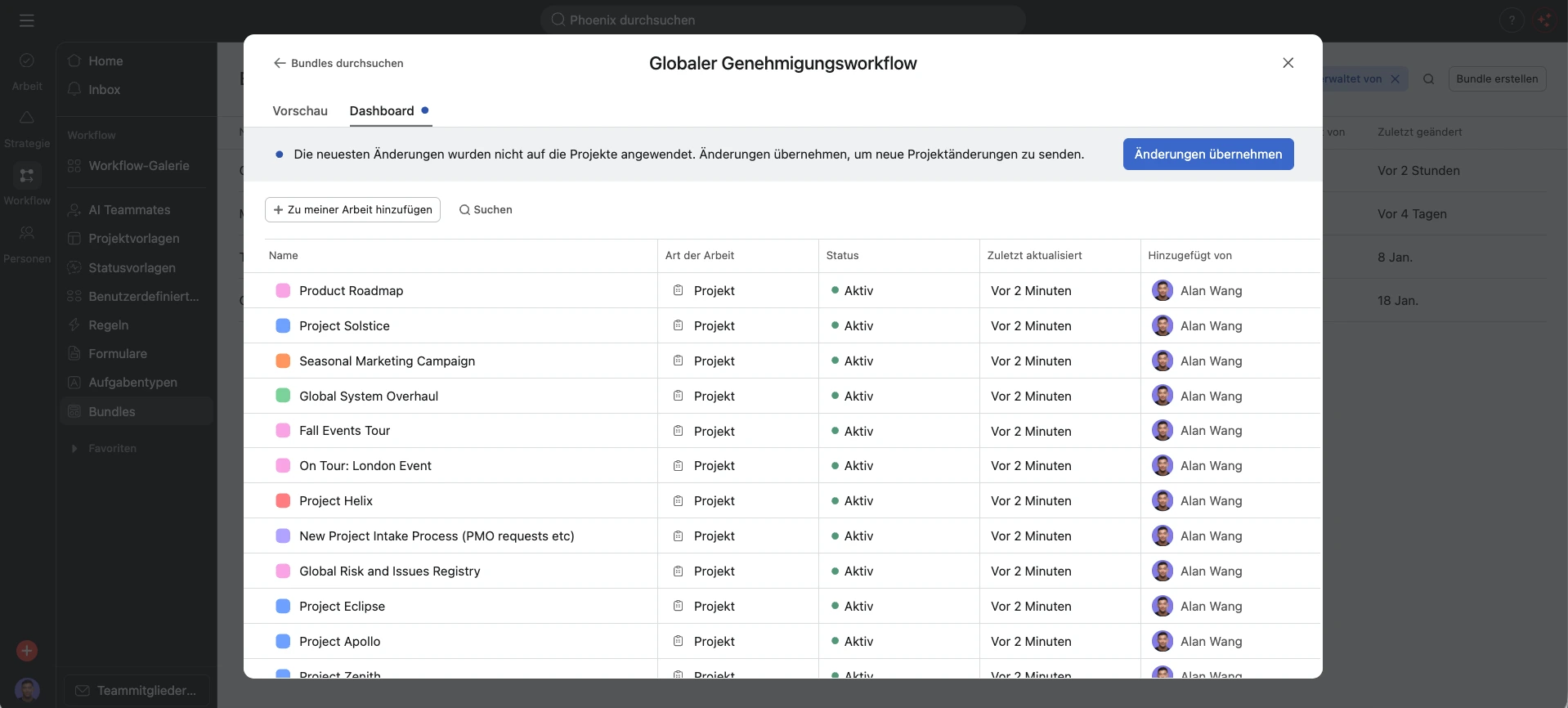Click 'On Tour: London Event' name

pos(365,466)
